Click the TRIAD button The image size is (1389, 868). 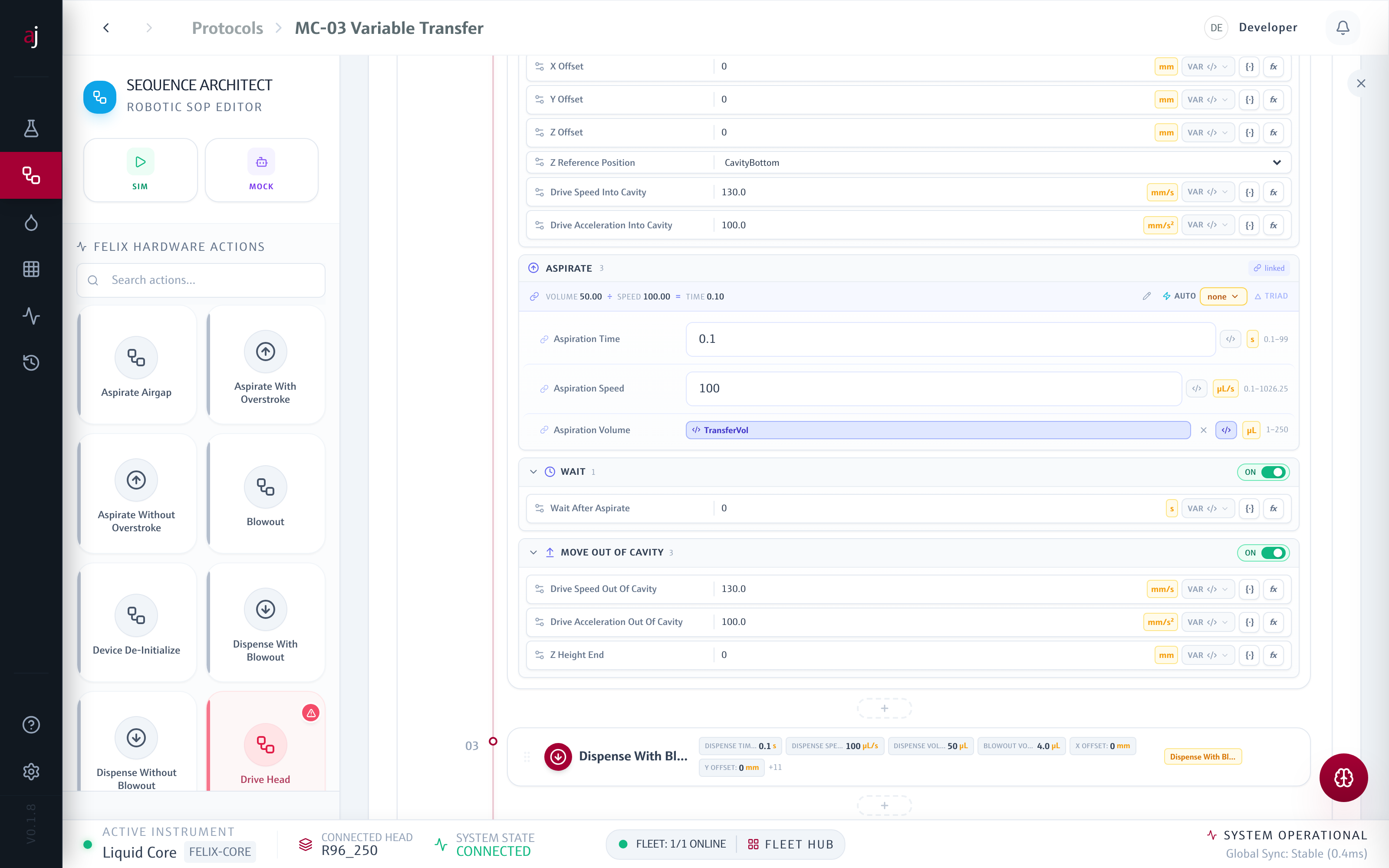[x=1271, y=296]
